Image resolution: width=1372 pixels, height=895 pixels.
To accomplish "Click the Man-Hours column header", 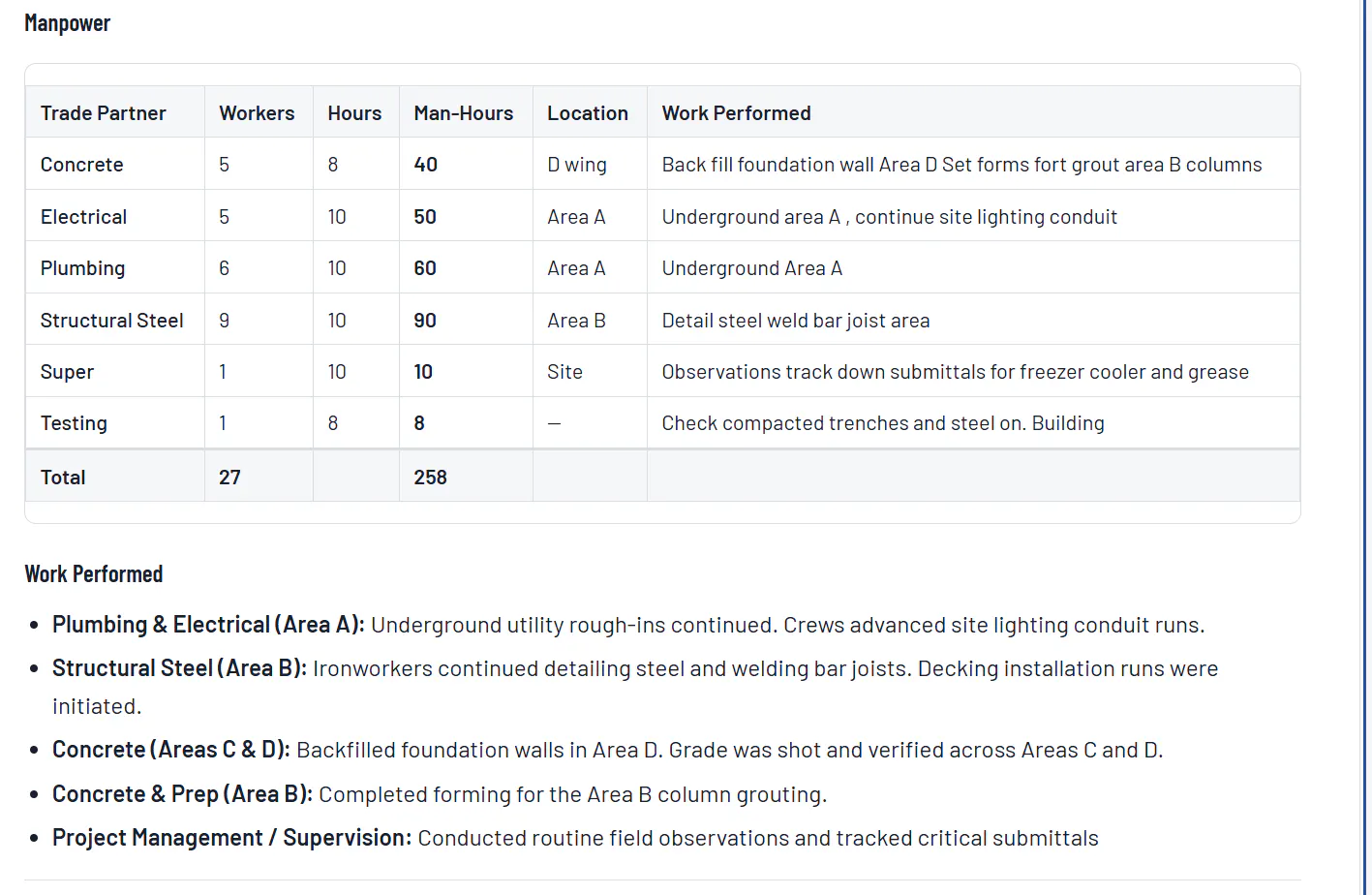I will (x=463, y=113).
